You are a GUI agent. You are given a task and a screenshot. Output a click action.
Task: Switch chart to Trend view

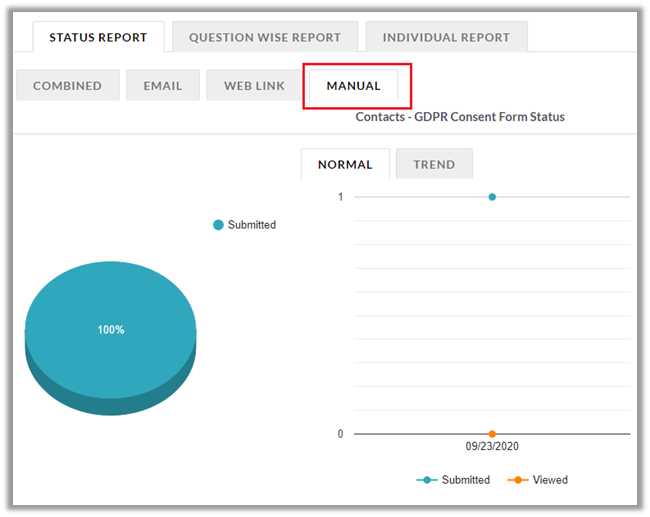[x=434, y=164]
